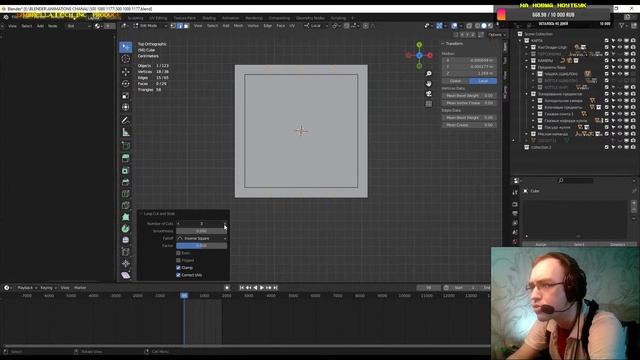The width and height of the screenshot is (640, 360).
Task: Open the Playback dropdown in timeline
Action: [27, 288]
